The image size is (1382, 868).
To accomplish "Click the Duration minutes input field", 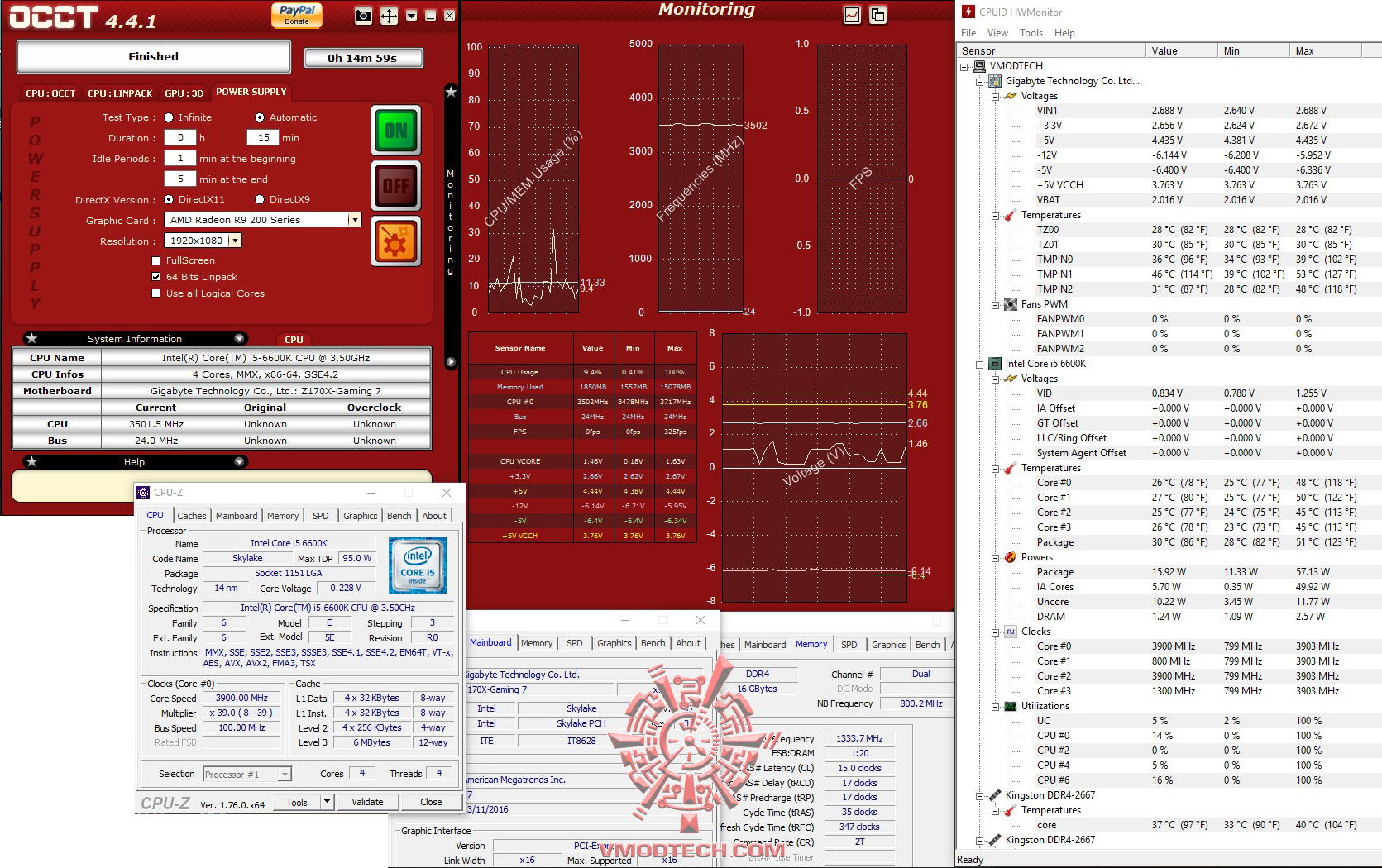I will [x=263, y=138].
